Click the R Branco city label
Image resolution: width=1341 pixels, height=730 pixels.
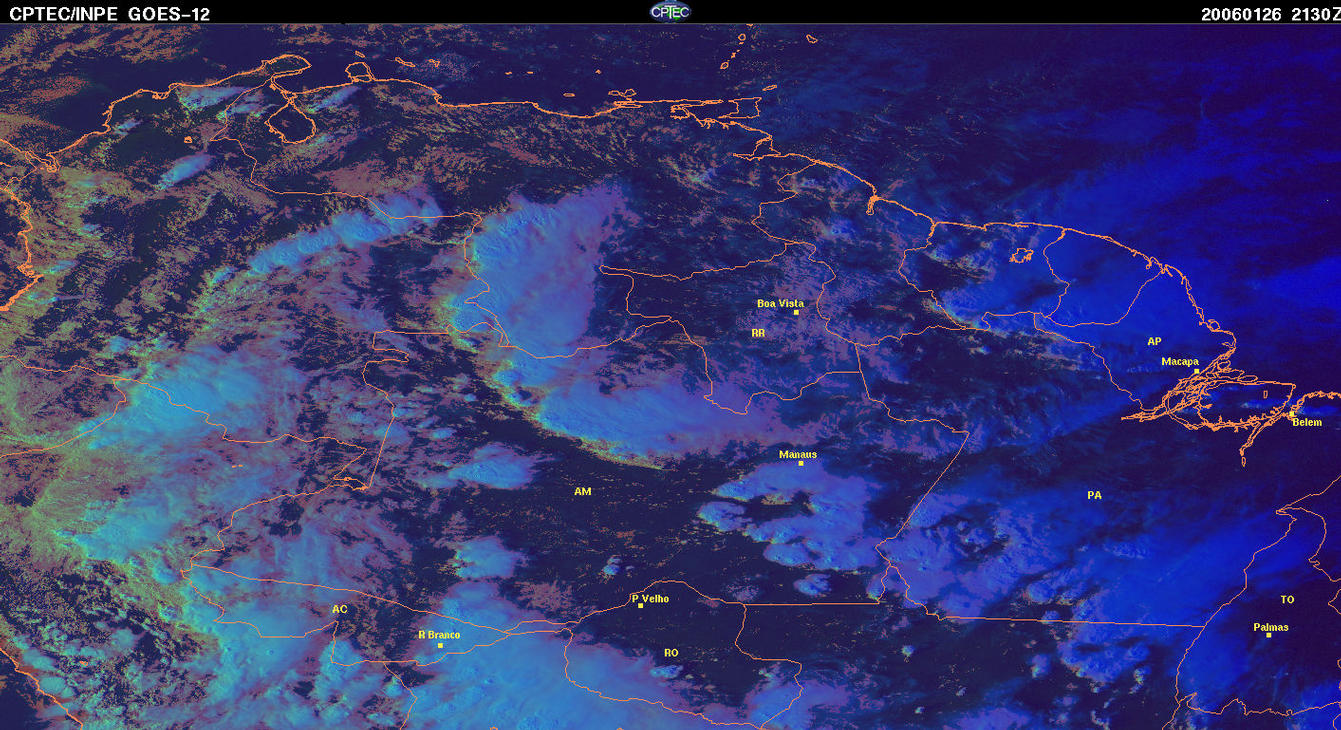[x=439, y=635]
